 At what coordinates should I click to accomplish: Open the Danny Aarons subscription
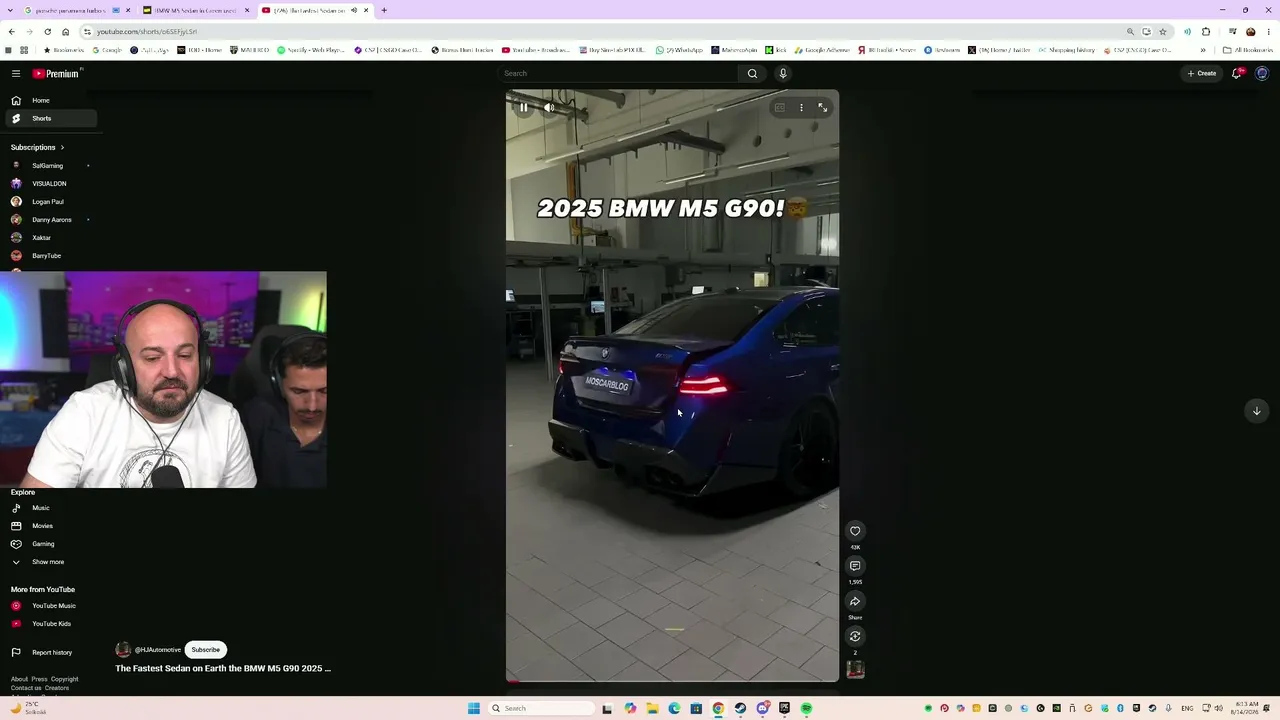[x=50, y=220]
